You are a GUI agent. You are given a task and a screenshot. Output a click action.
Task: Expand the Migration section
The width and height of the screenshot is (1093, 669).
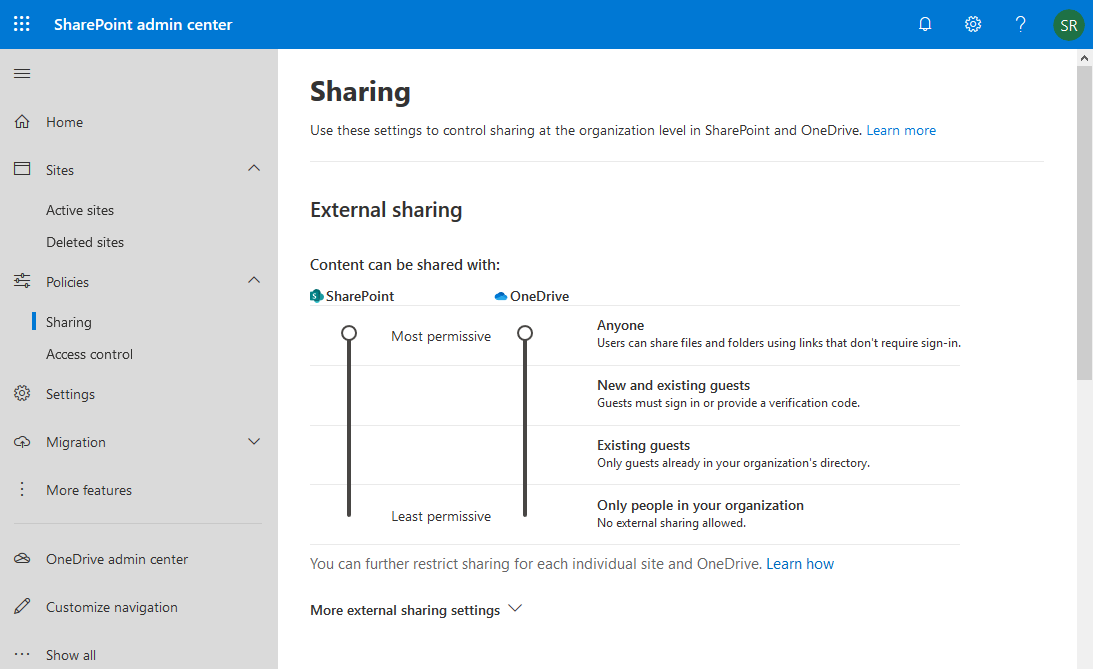pos(254,441)
